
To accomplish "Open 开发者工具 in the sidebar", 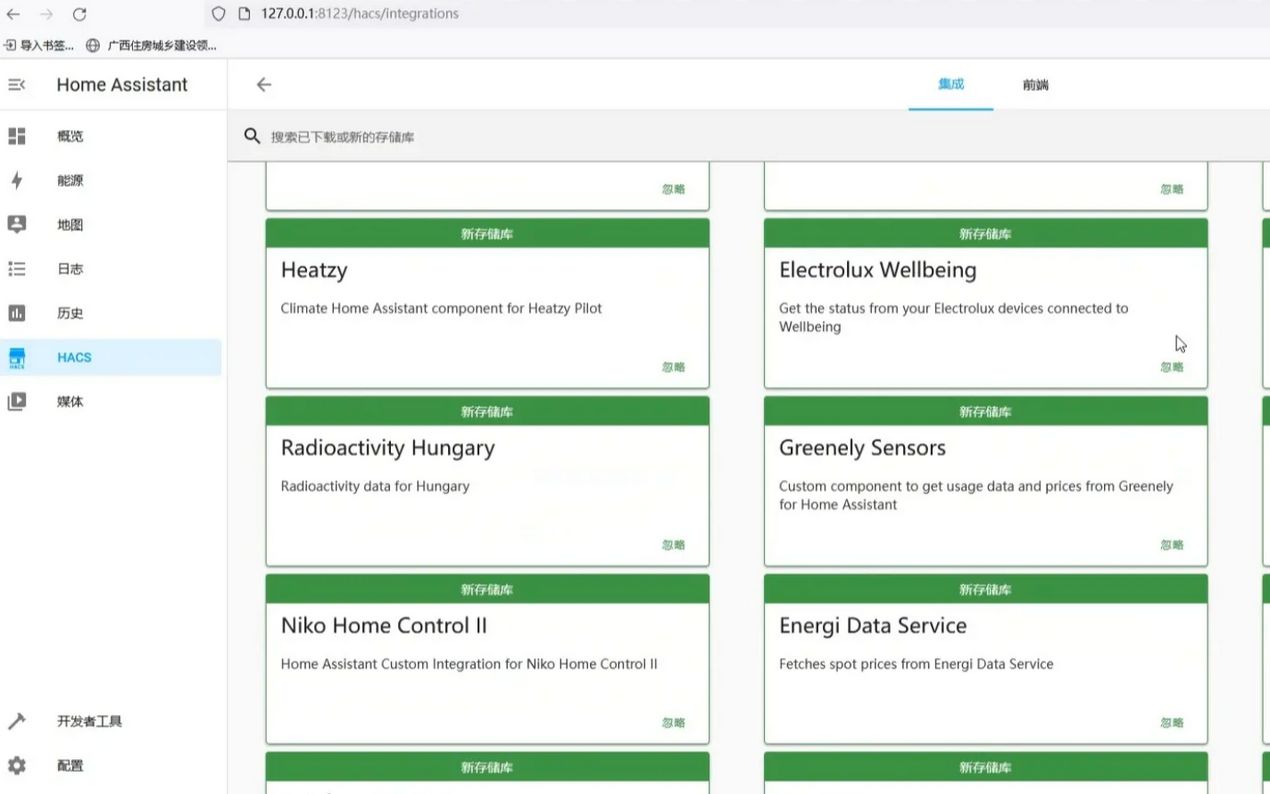I will tap(89, 721).
